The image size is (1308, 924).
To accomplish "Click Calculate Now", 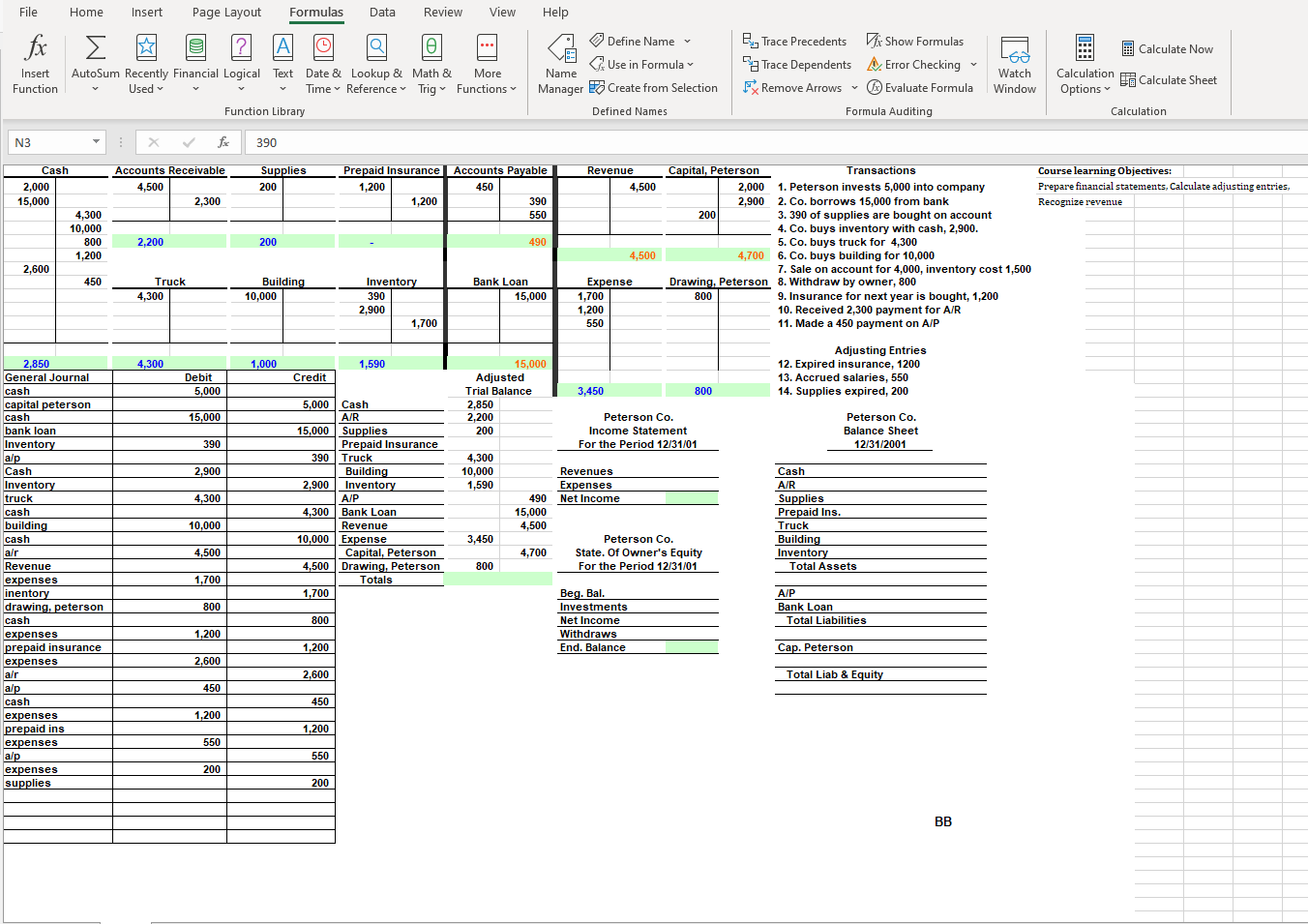I will tap(1168, 48).
